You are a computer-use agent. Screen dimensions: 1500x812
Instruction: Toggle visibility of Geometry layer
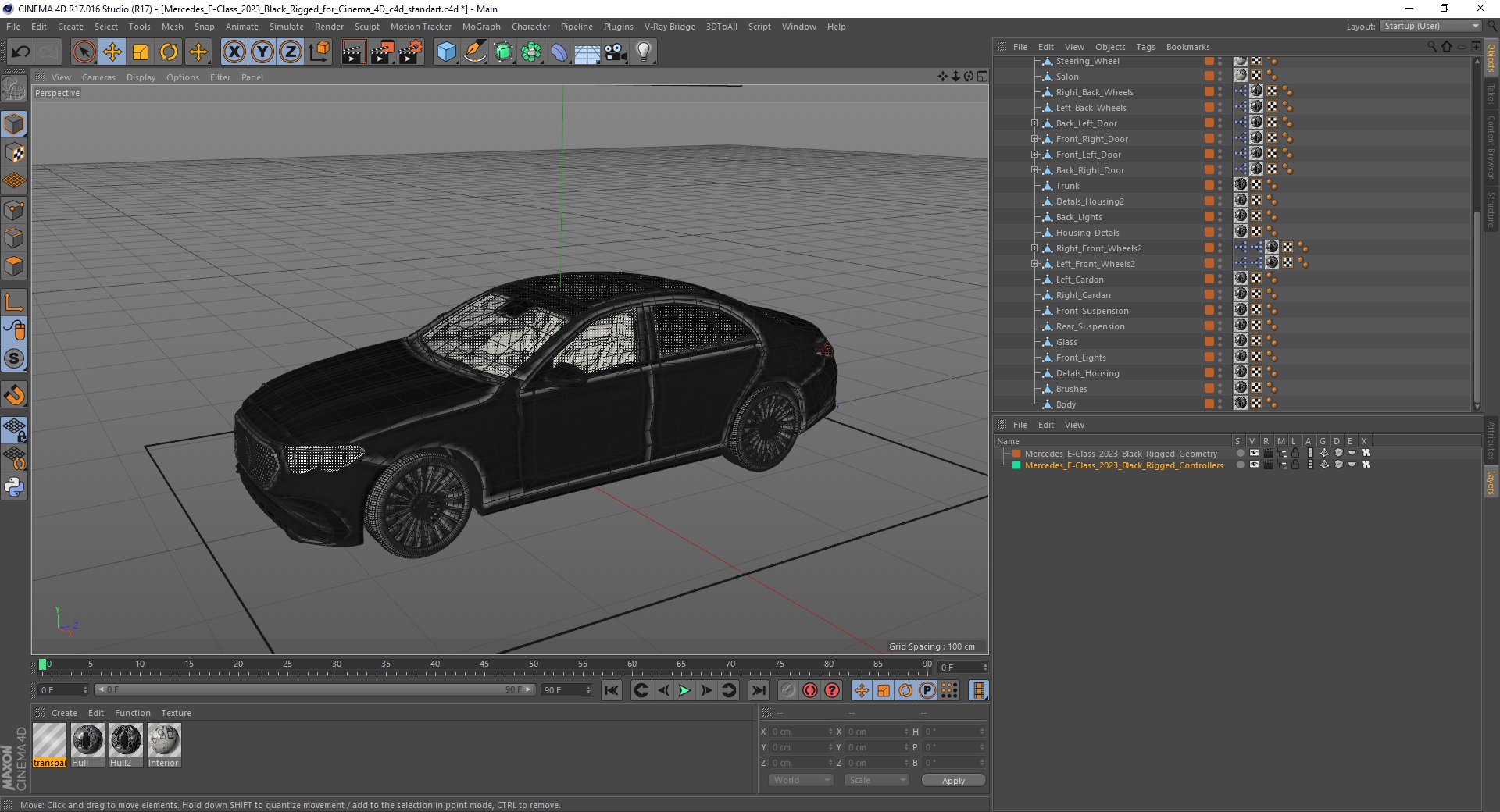[x=1254, y=454]
